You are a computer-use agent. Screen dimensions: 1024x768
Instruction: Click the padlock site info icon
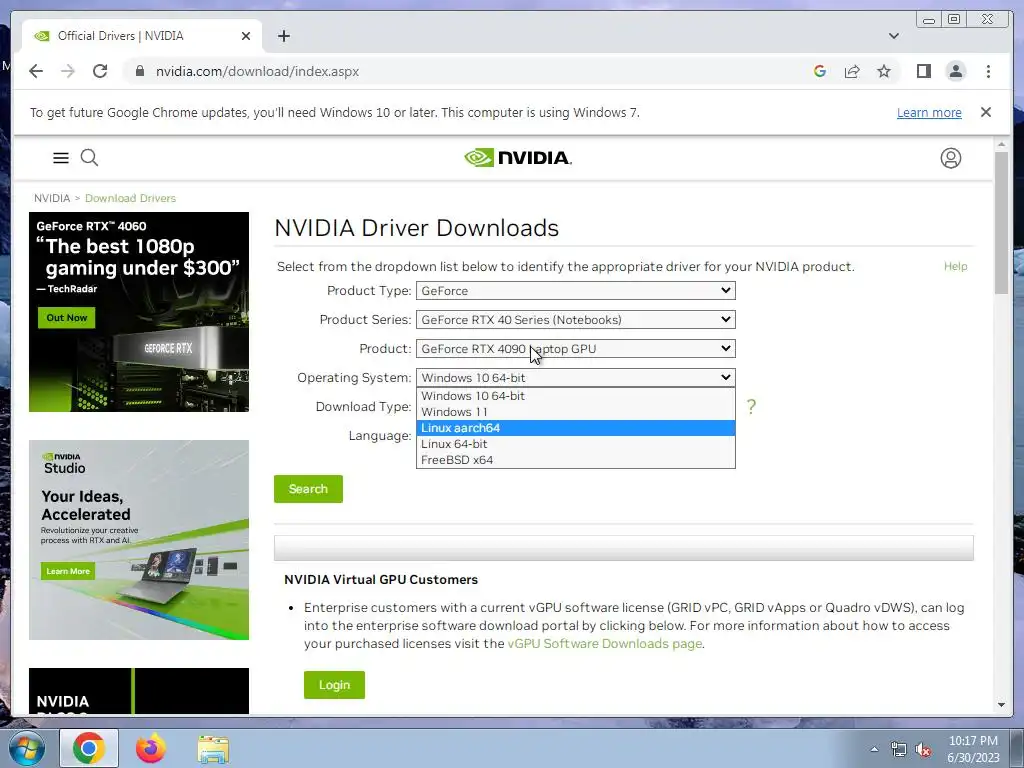pos(139,71)
